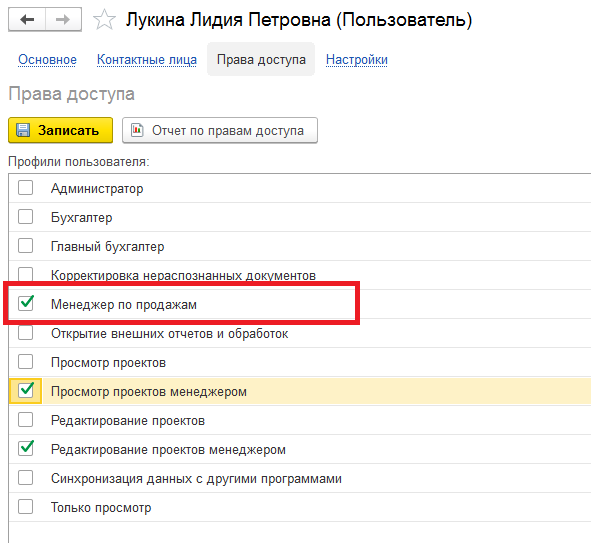Check the Просмотр проектов checkbox

click(26, 362)
